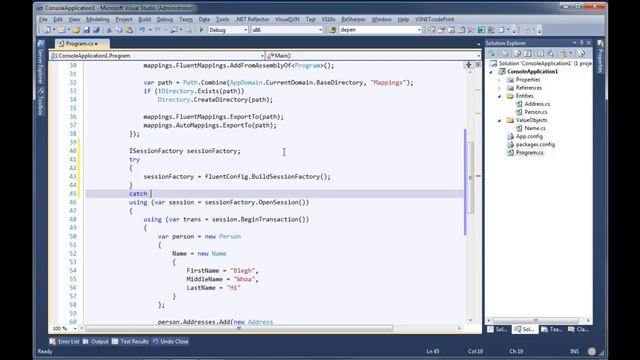Open the ConsoleApplication1.Program class dropdown
Viewport: 640px width, 360px height.
coord(157,56)
